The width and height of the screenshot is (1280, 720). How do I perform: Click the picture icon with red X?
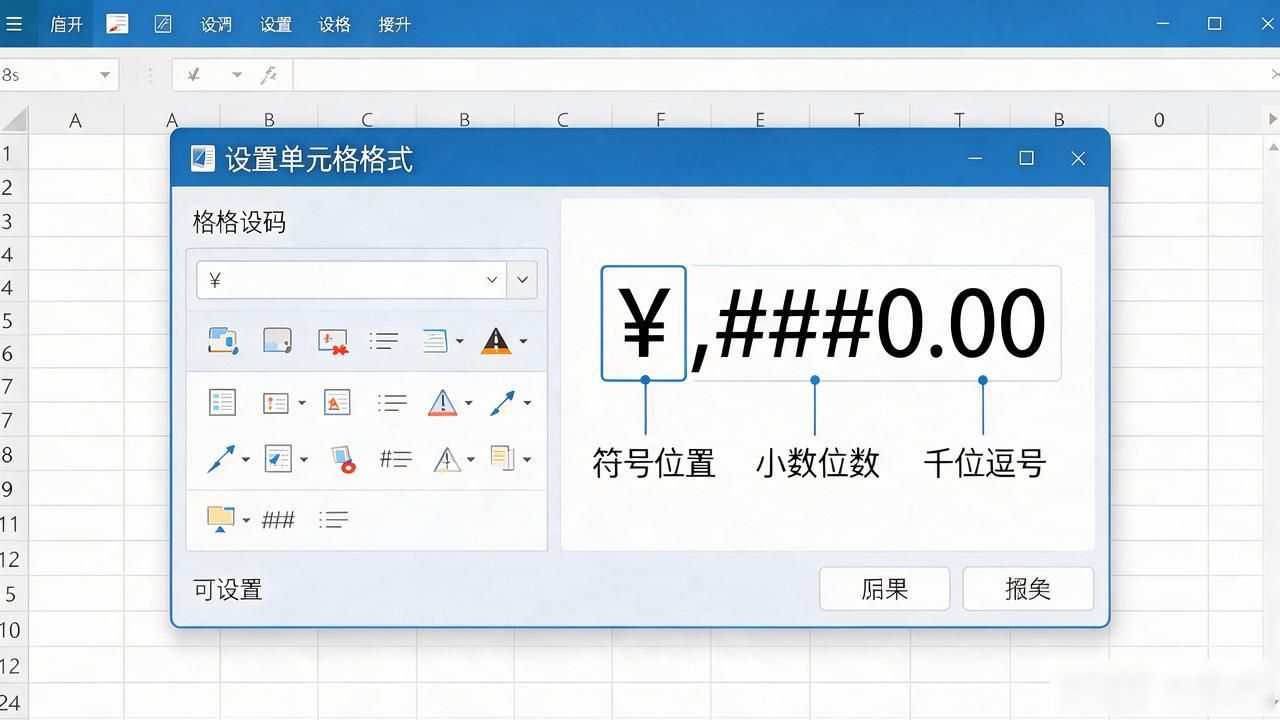pos(332,341)
